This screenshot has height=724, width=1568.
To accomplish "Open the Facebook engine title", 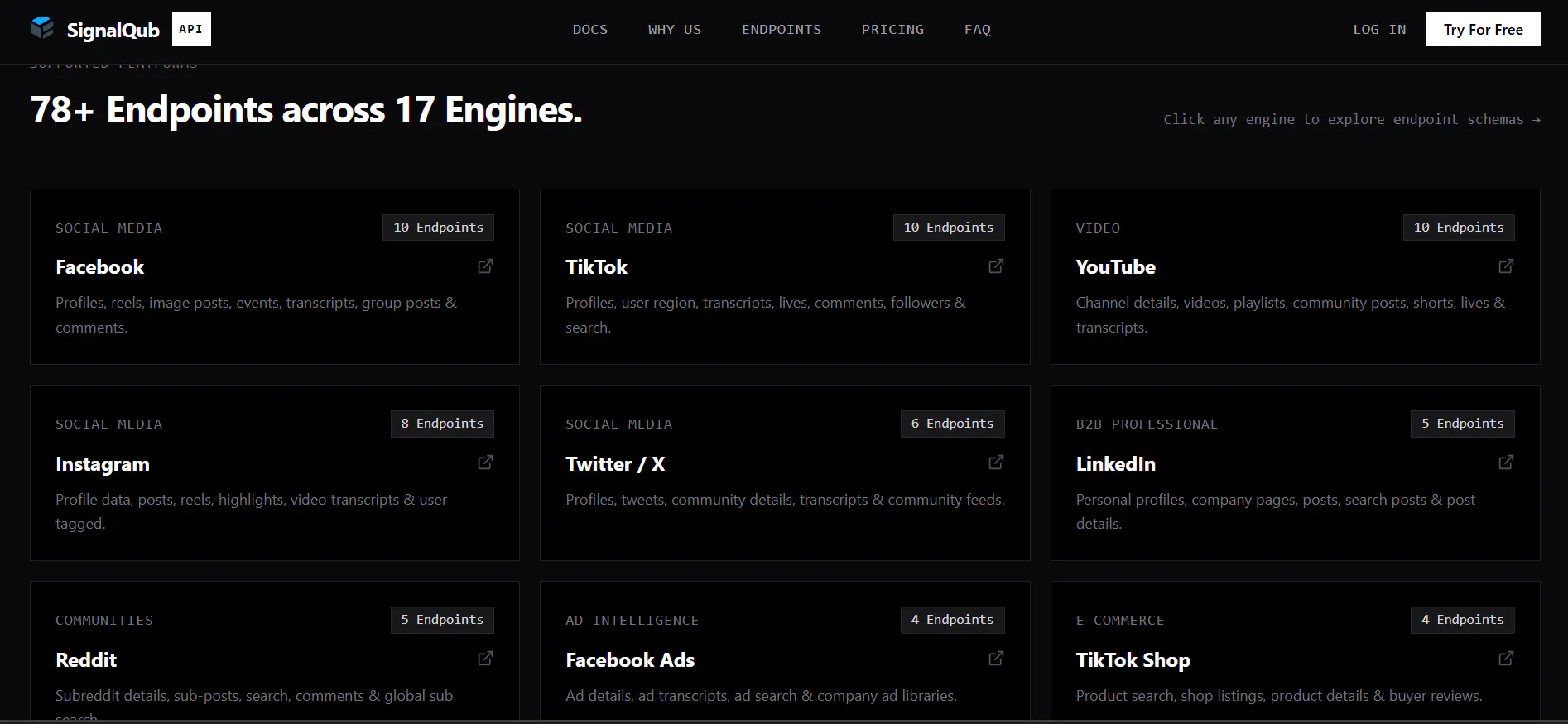I will [99, 267].
